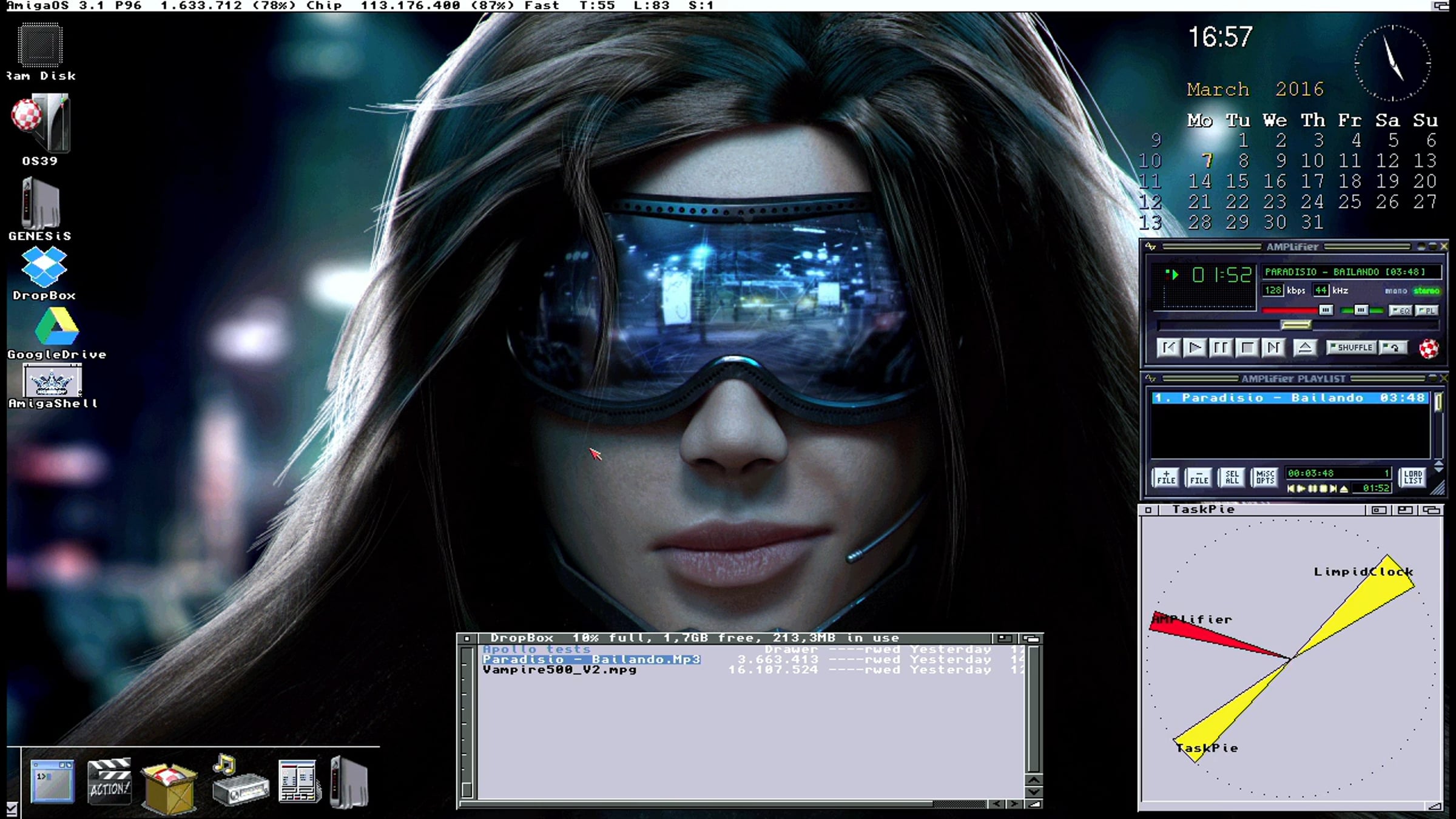Click the mini stop button in playlist
1456x819 pixels.
click(x=1323, y=488)
